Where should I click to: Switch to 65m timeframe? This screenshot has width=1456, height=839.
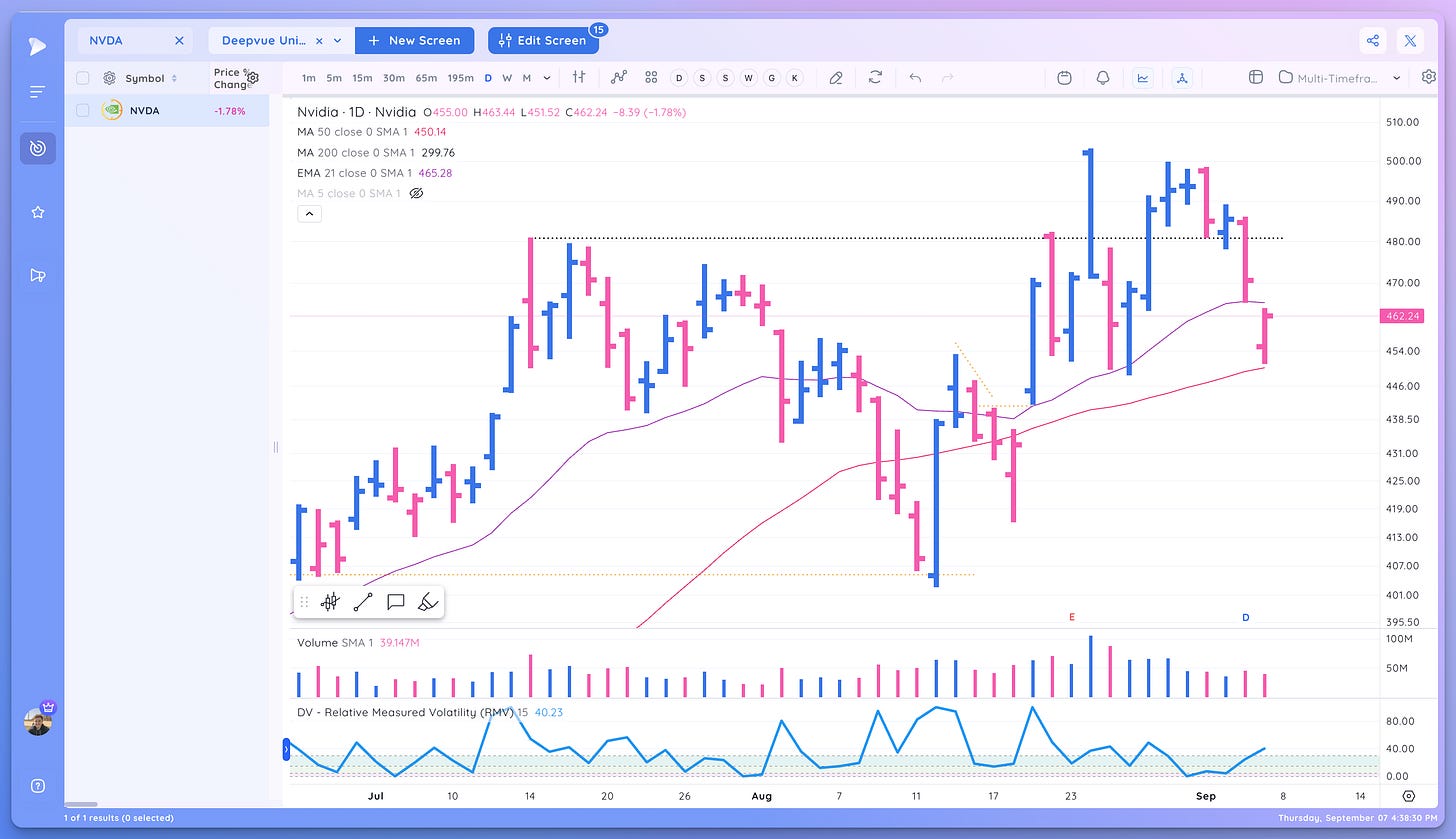point(426,78)
